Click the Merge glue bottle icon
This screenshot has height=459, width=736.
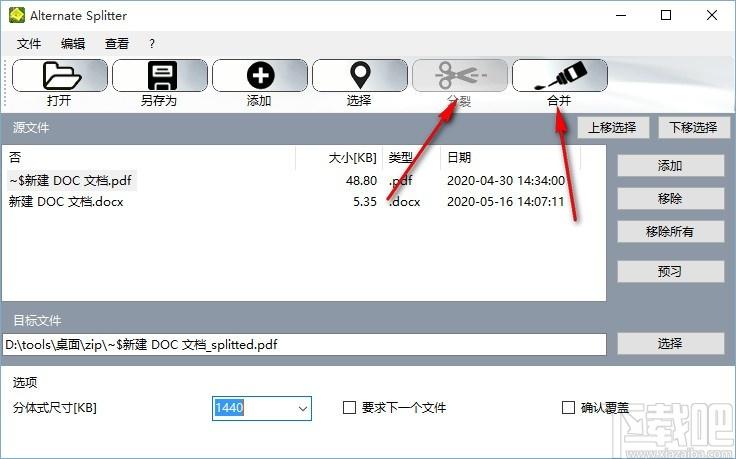[559, 75]
